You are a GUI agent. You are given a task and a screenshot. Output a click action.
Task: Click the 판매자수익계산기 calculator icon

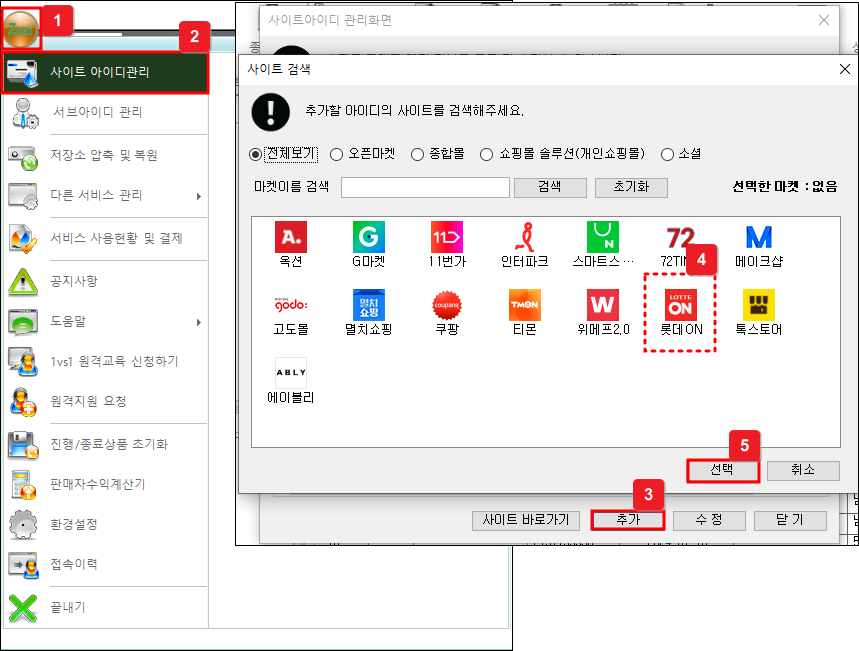23,484
